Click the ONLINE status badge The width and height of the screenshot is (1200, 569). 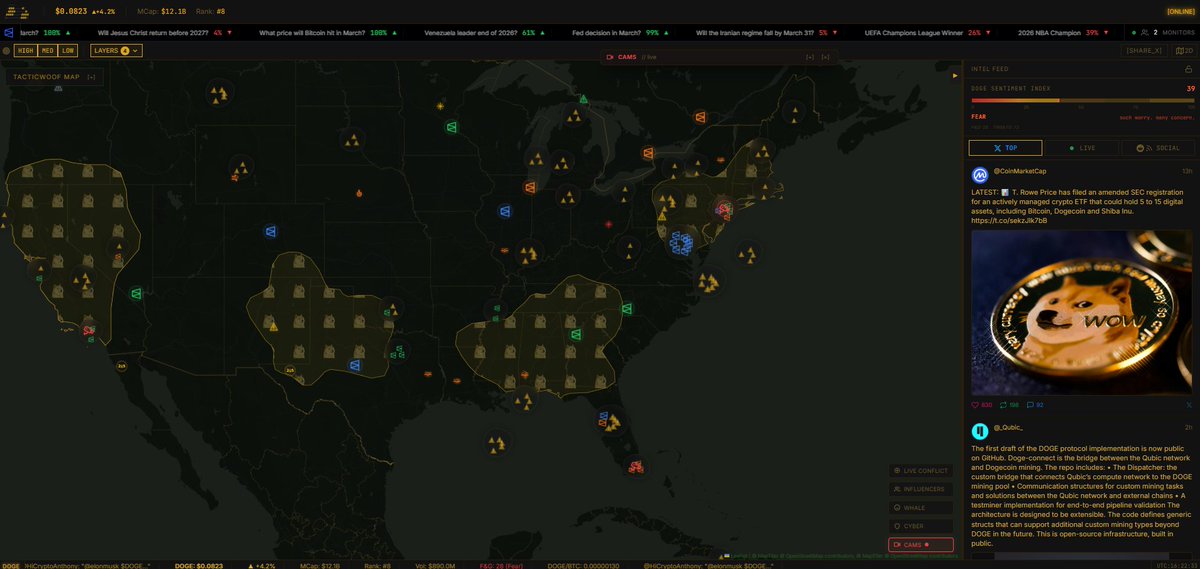(x=1180, y=10)
